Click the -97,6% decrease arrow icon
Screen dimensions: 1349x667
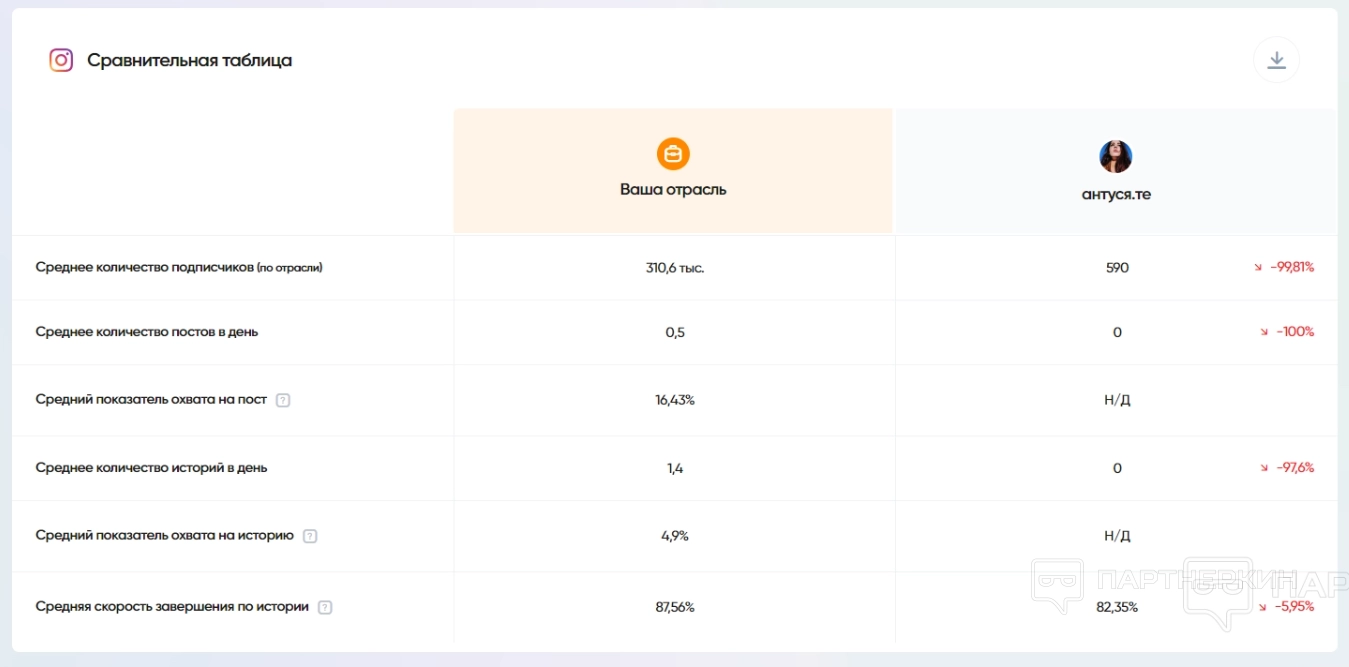click(1264, 468)
